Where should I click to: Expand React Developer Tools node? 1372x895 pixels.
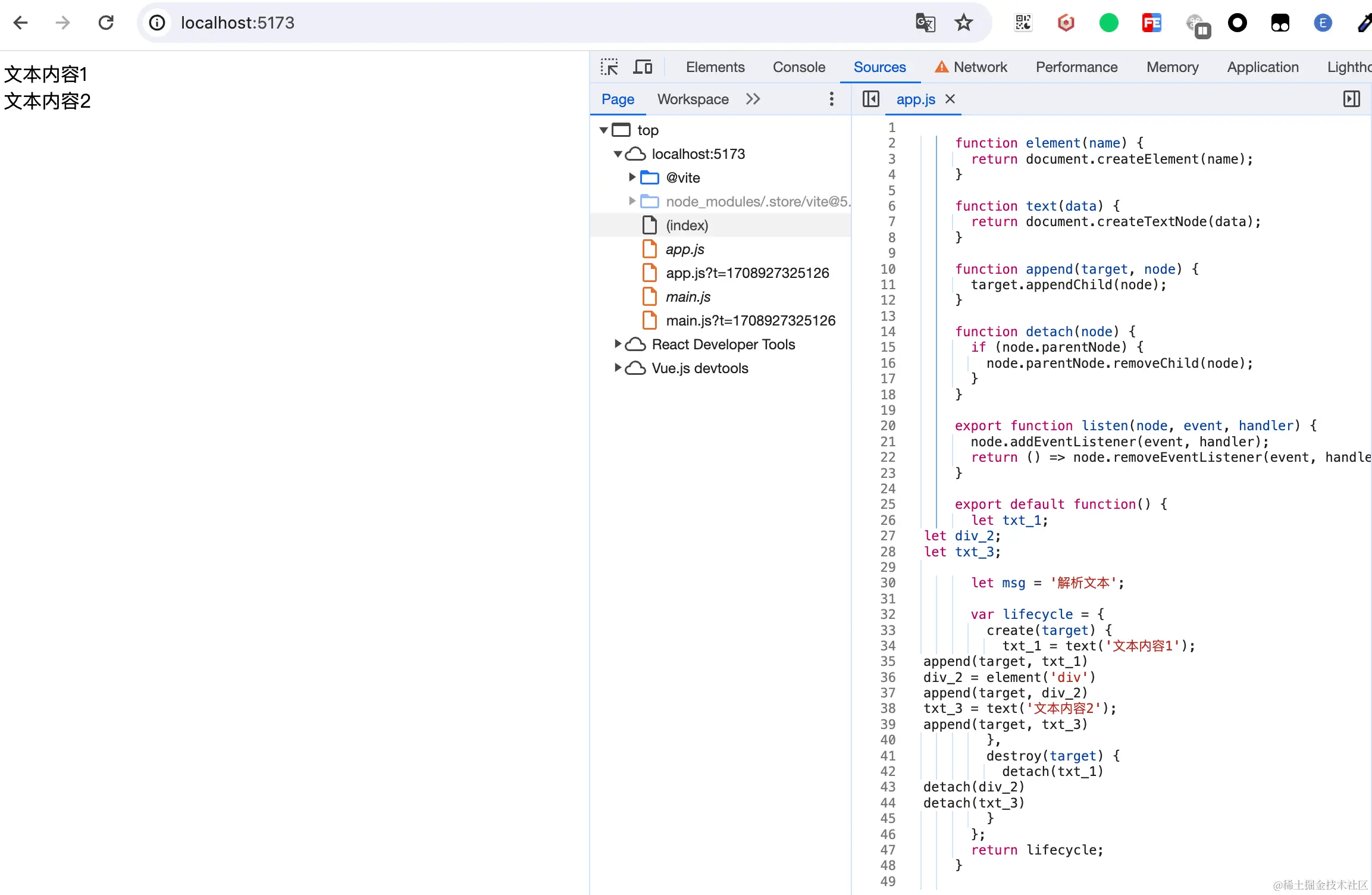point(618,344)
